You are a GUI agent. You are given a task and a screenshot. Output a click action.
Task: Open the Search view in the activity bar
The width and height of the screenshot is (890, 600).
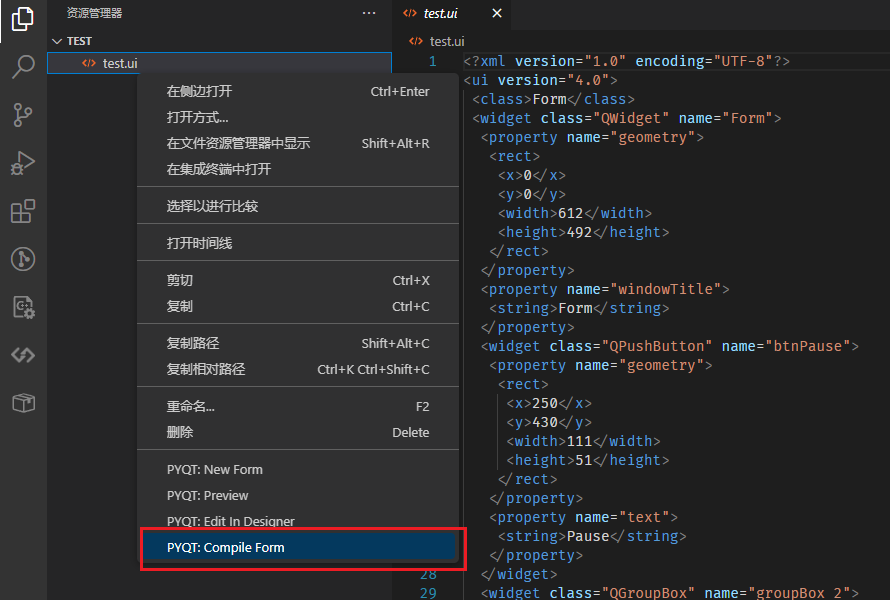[x=22, y=67]
